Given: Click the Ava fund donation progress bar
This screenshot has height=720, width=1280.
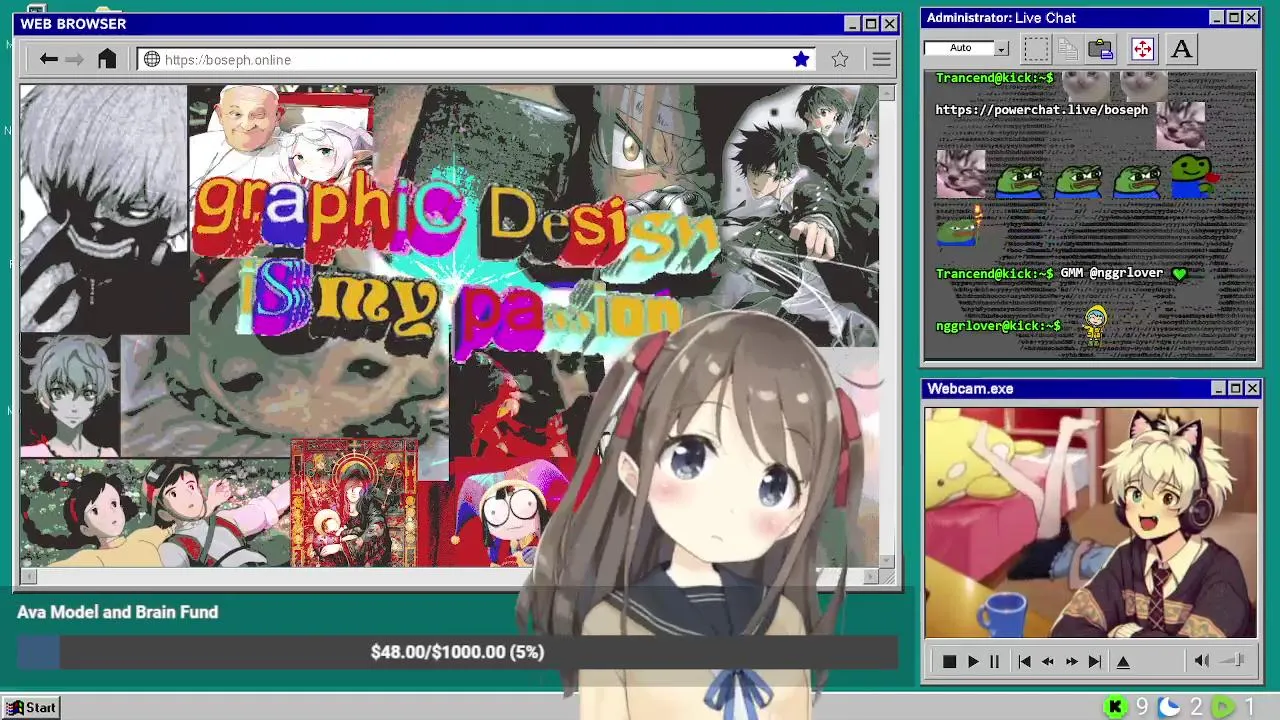Looking at the screenshot, I should coord(457,652).
